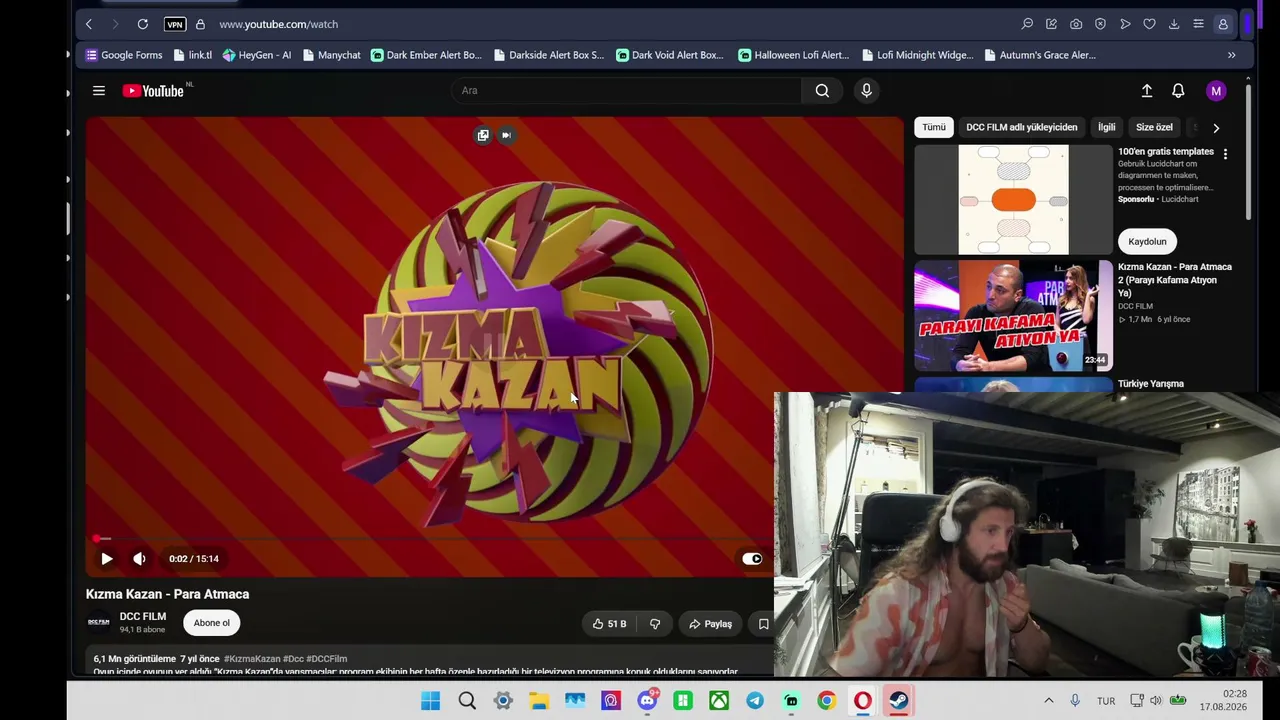This screenshot has height=720, width=1280.
Task: Open options for the Lucidchart ad
Action: coord(1225,154)
